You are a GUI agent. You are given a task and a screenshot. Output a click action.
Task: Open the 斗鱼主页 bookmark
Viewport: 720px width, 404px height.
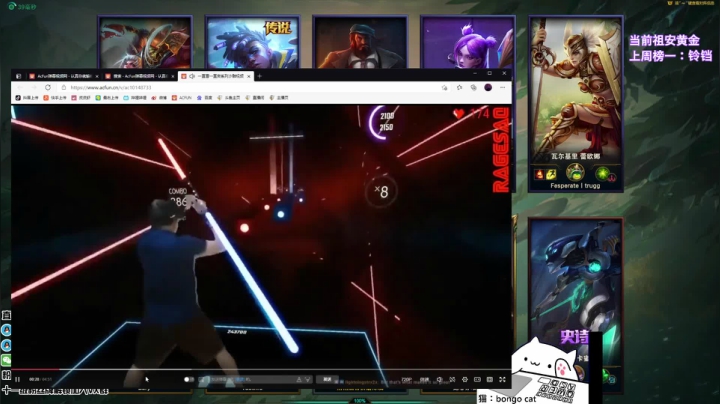click(229, 98)
